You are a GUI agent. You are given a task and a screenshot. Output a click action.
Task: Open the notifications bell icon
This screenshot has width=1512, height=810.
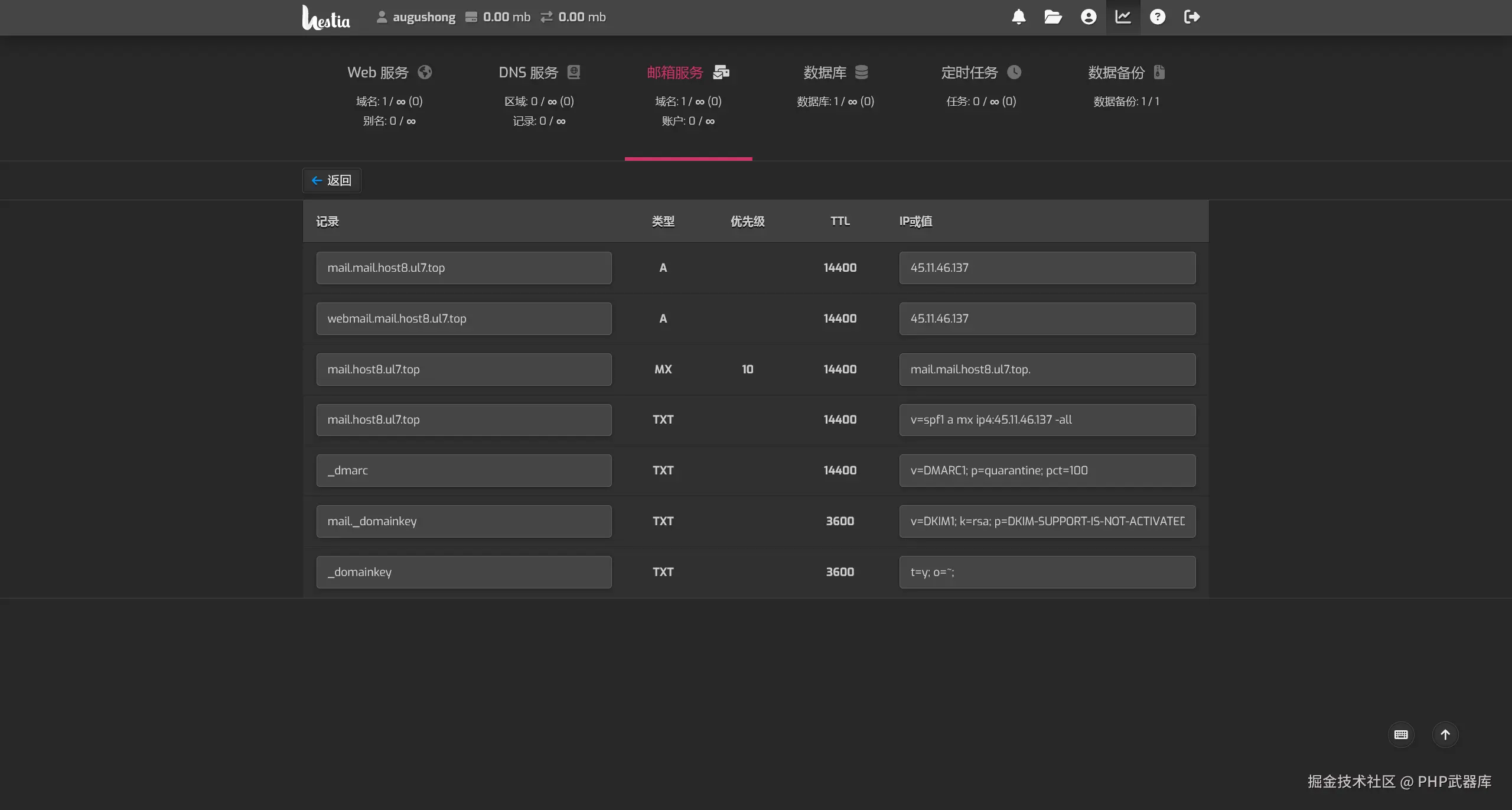click(x=1018, y=17)
